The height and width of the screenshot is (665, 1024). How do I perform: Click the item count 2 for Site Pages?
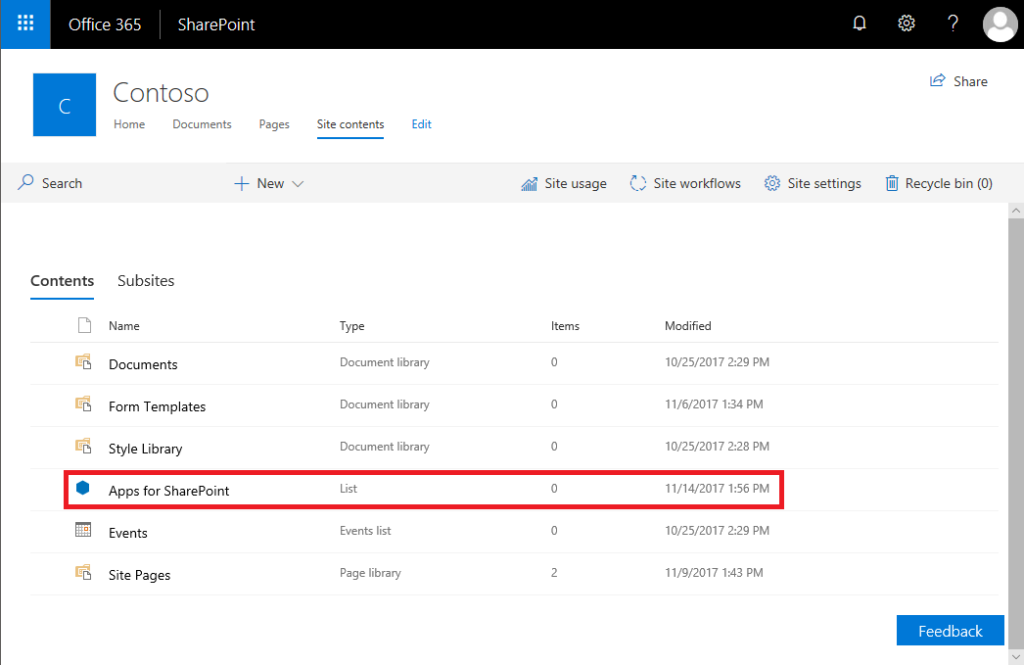tap(554, 573)
